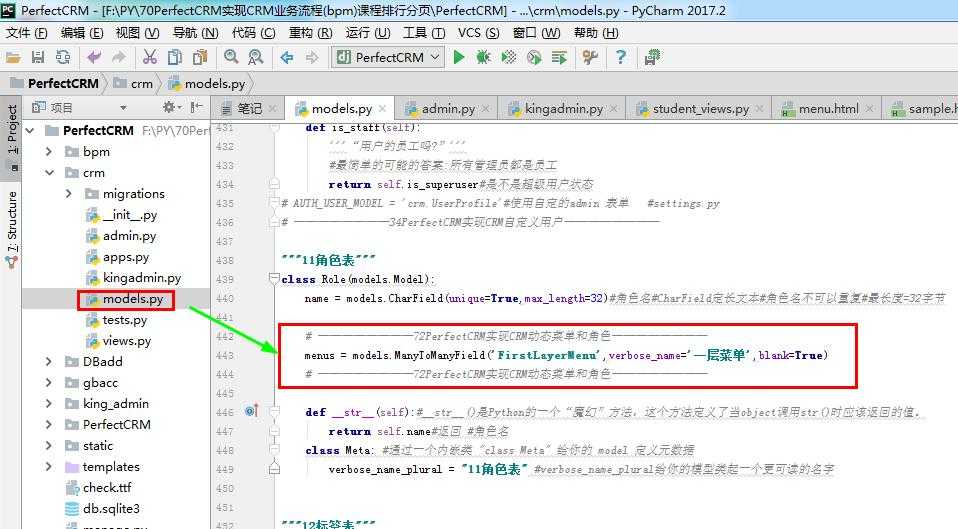
Task: Switch to the student_views.py editor tab
Action: 700,109
